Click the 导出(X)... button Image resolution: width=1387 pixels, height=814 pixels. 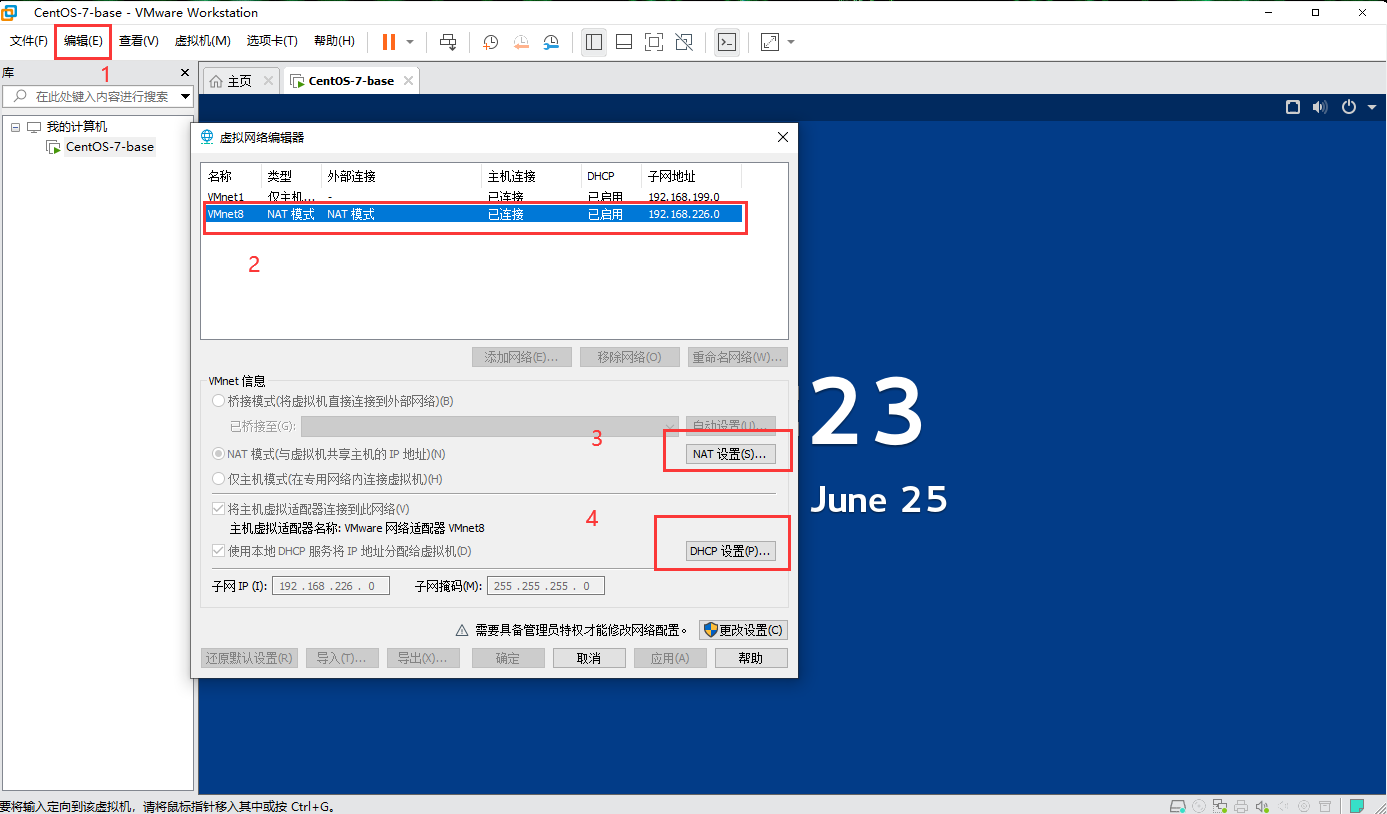click(424, 658)
